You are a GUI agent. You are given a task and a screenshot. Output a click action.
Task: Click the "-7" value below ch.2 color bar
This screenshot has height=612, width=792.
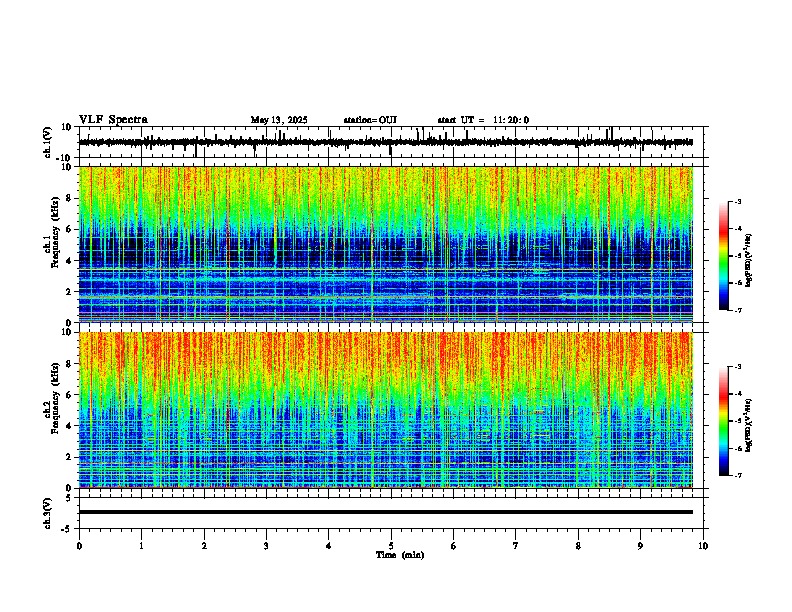tap(738, 475)
